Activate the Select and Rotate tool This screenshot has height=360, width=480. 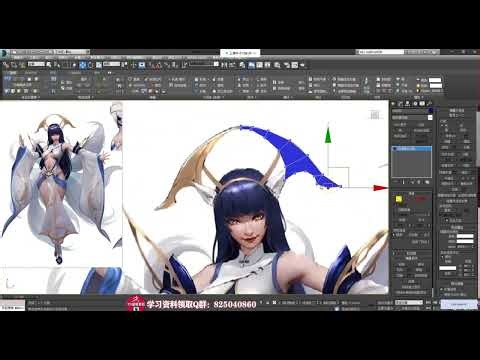click(x=90, y=65)
